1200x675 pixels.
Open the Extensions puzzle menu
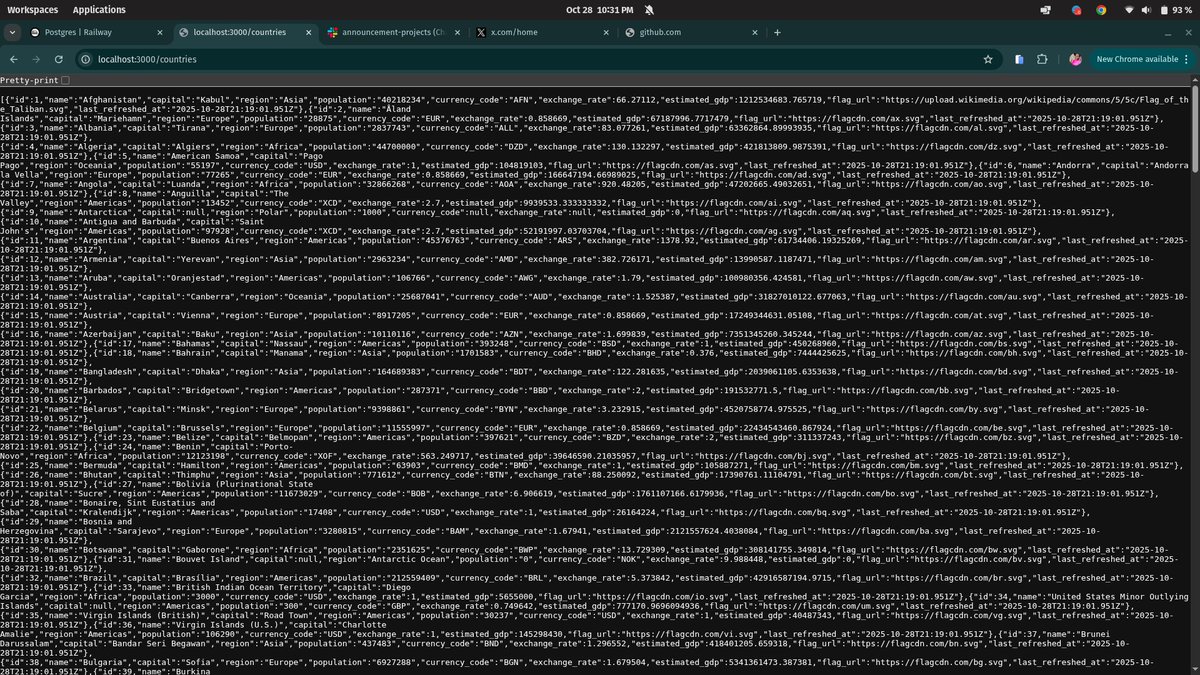pos(1042,59)
